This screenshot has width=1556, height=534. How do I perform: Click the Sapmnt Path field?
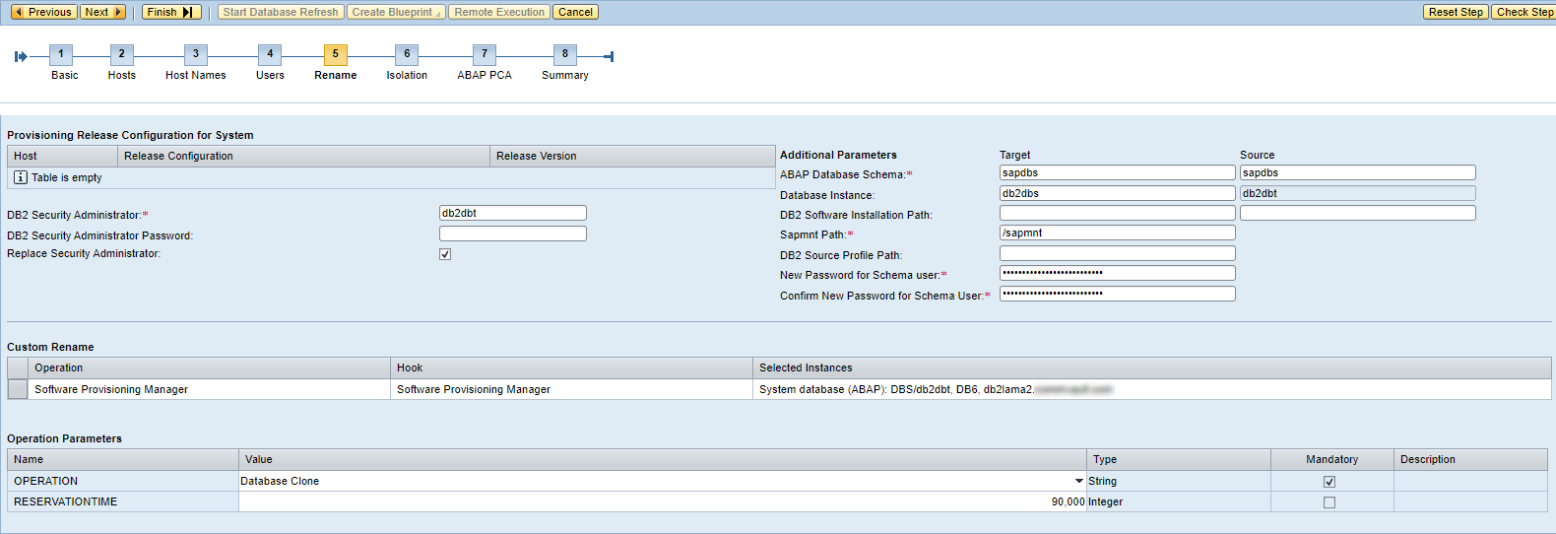(1117, 233)
